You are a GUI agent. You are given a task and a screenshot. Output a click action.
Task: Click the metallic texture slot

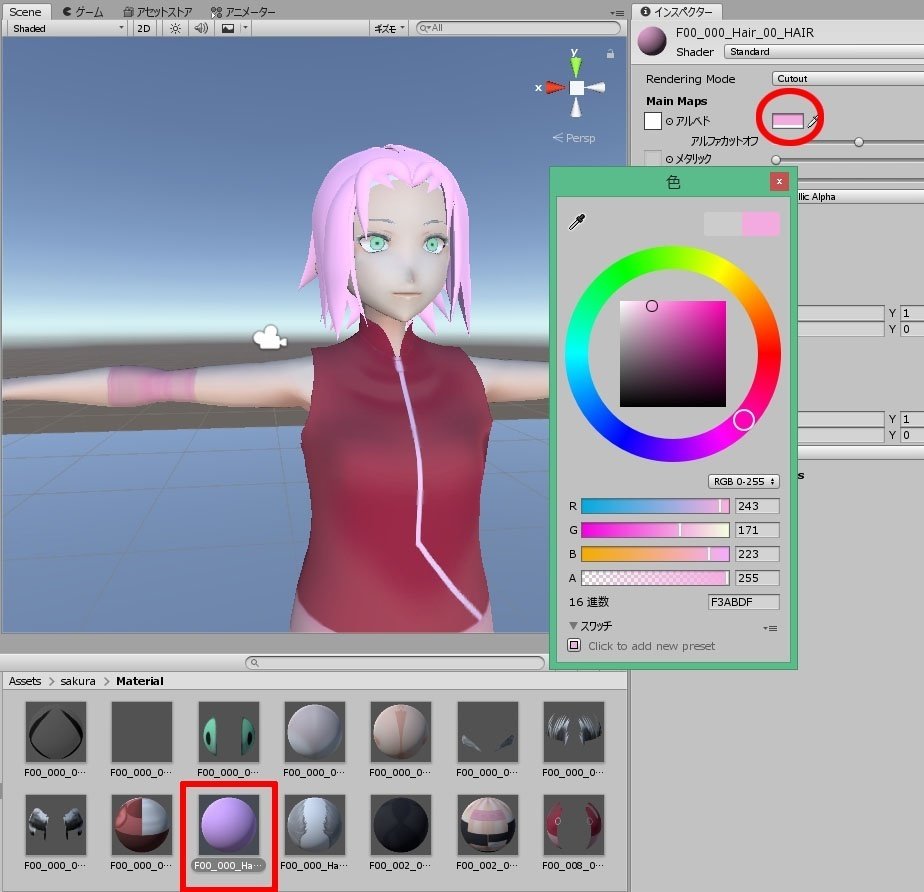point(652,158)
